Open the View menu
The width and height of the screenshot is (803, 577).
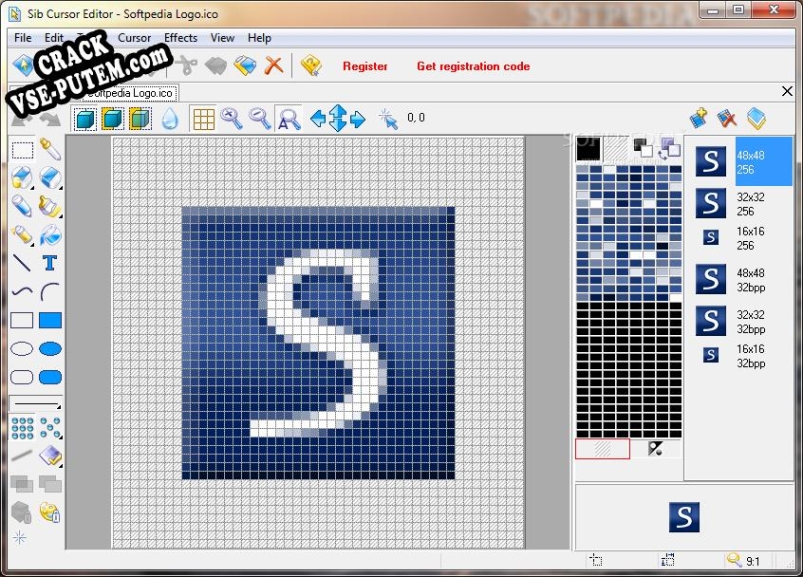click(222, 38)
